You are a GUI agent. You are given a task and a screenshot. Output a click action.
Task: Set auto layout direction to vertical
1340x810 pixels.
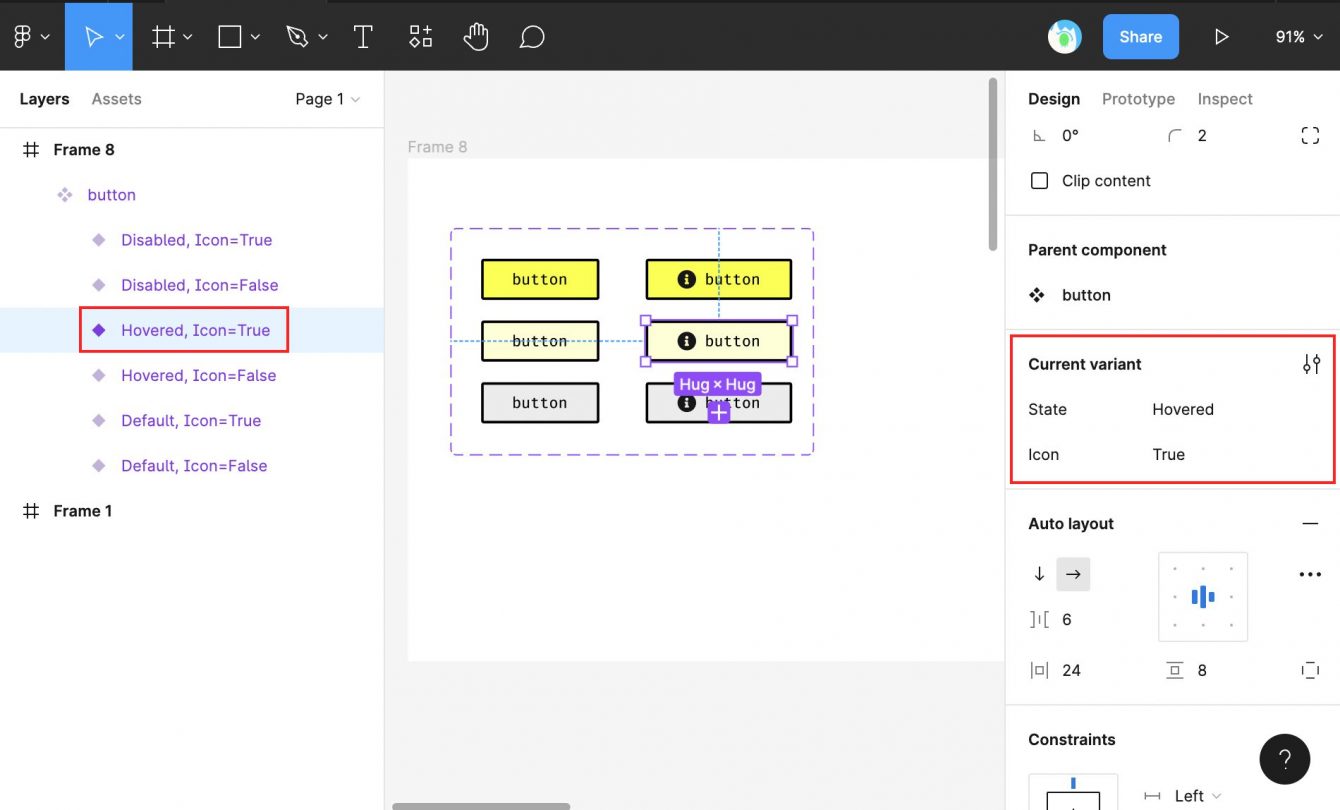click(x=1039, y=574)
